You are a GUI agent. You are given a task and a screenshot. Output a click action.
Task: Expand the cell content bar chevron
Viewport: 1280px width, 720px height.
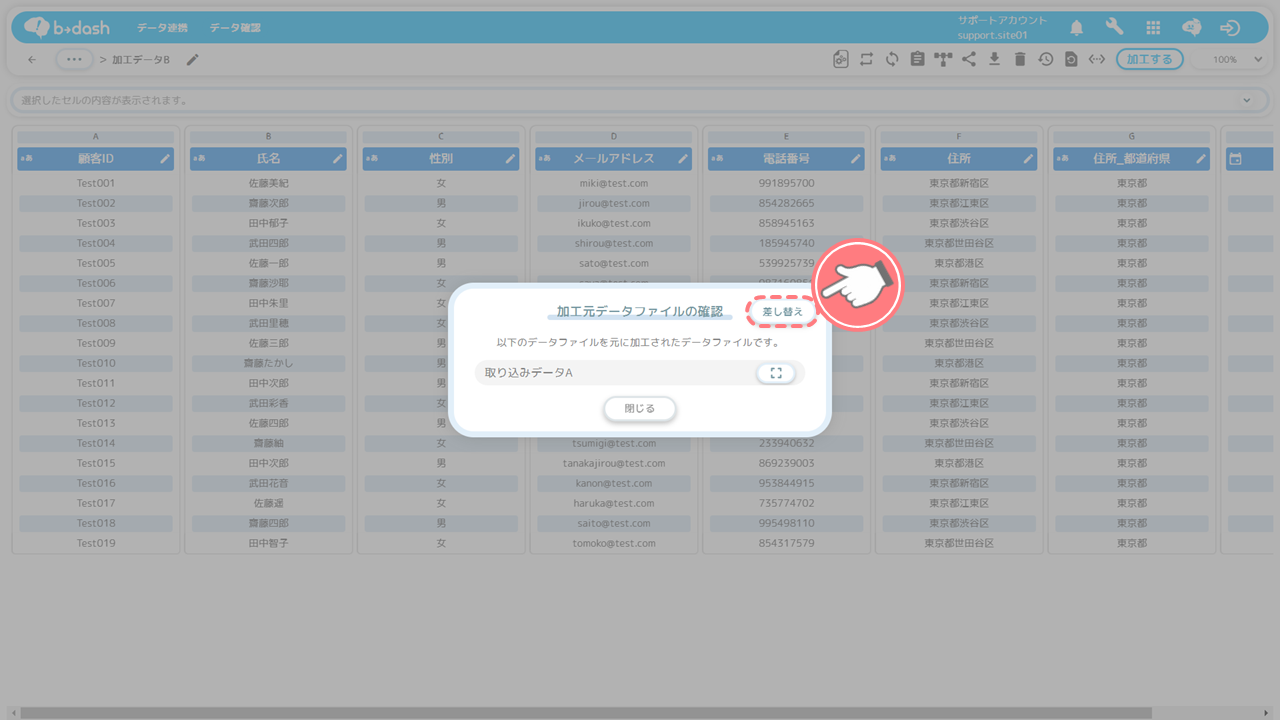(1246, 100)
